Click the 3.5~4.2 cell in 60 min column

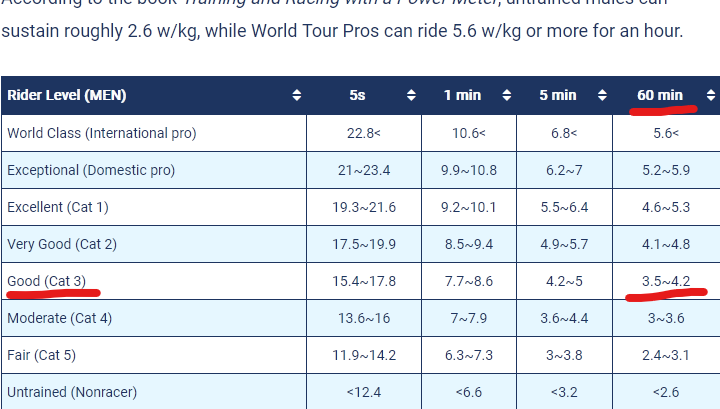tap(666, 281)
